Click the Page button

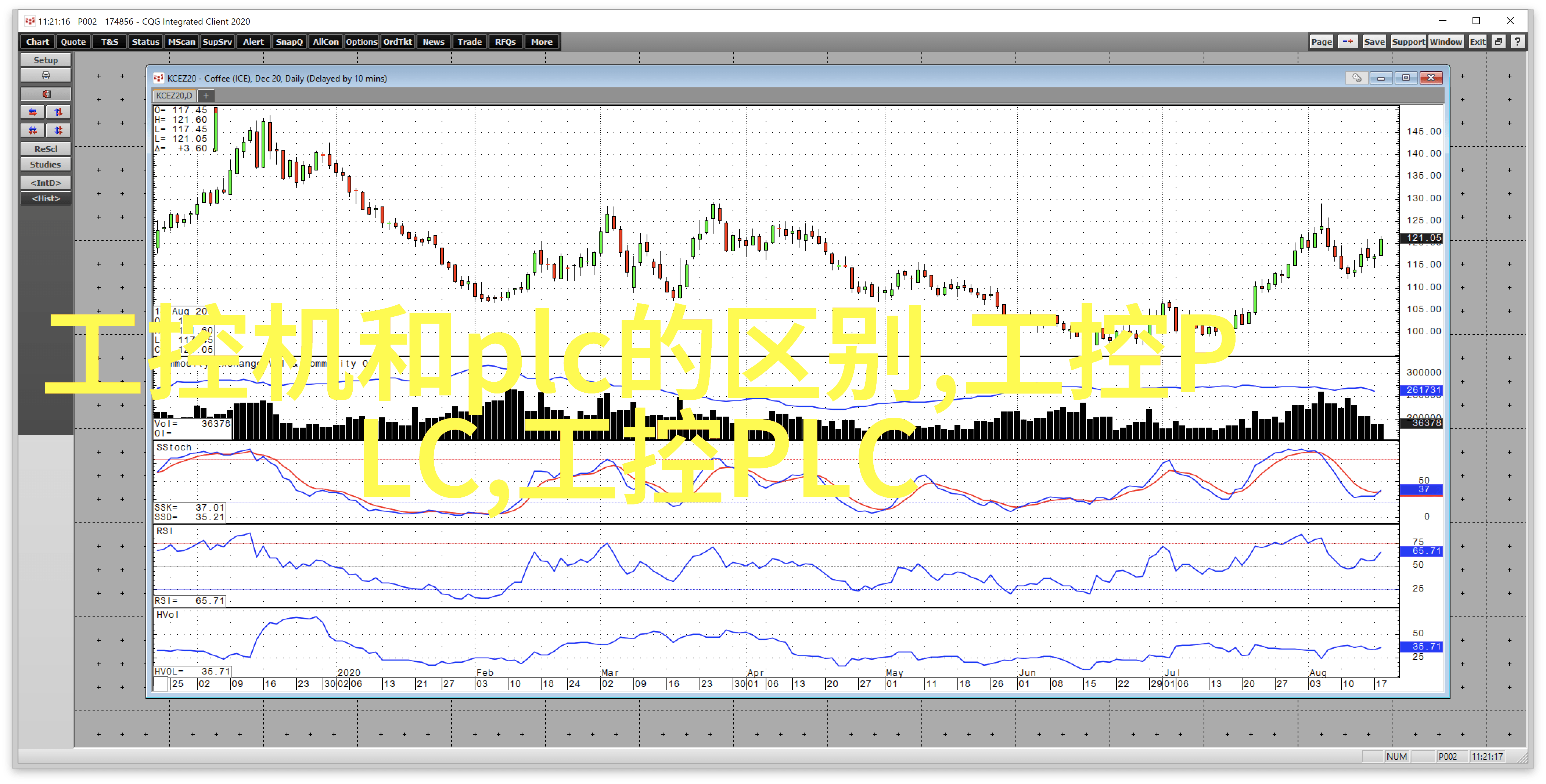coord(1322,42)
